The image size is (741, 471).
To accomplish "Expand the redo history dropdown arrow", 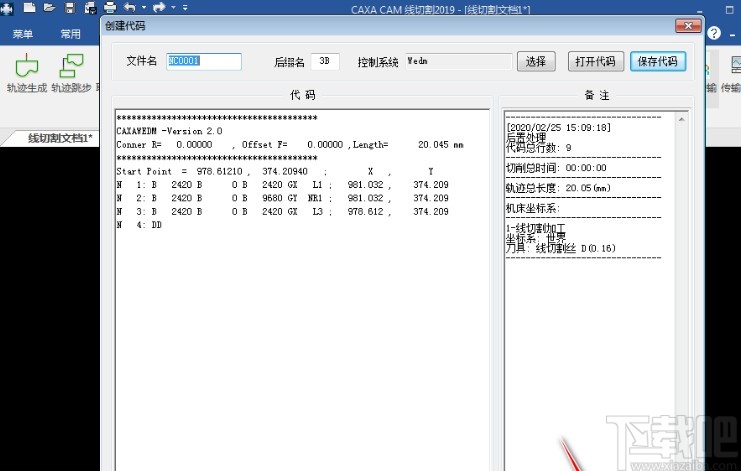I will [173, 7].
